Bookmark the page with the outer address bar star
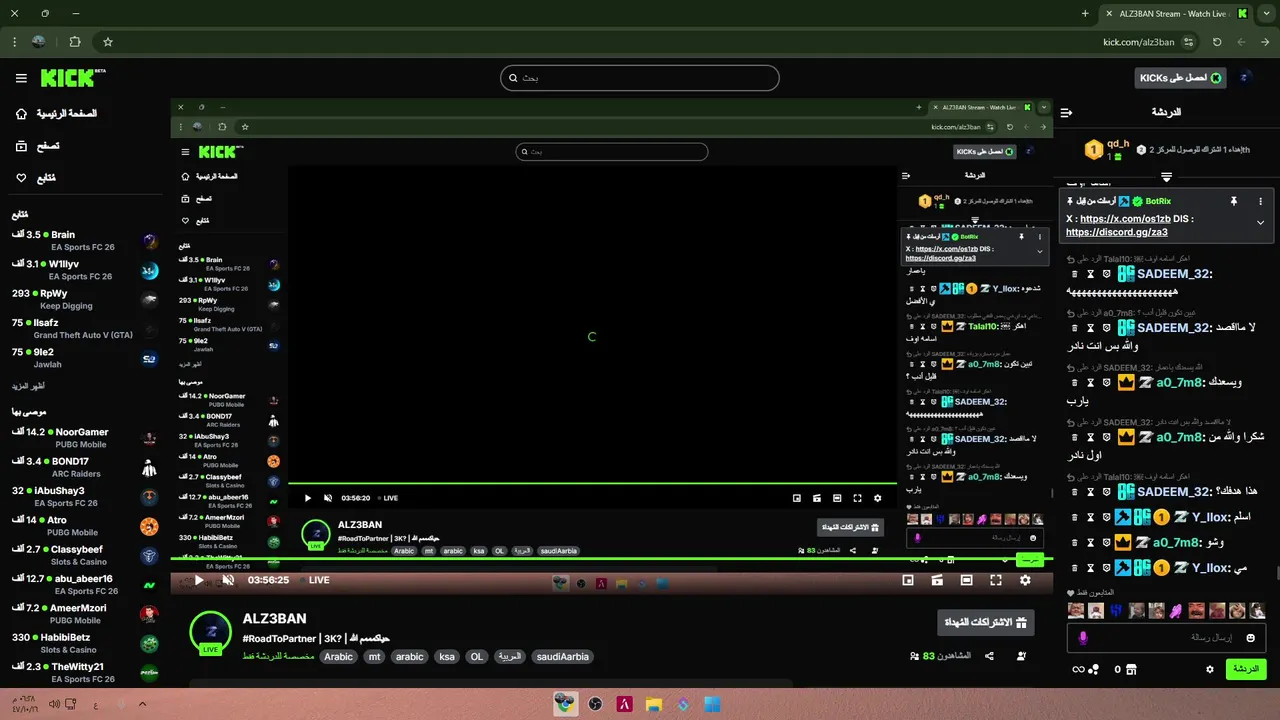Image resolution: width=1280 pixels, height=720 pixels. tap(108, 42)
